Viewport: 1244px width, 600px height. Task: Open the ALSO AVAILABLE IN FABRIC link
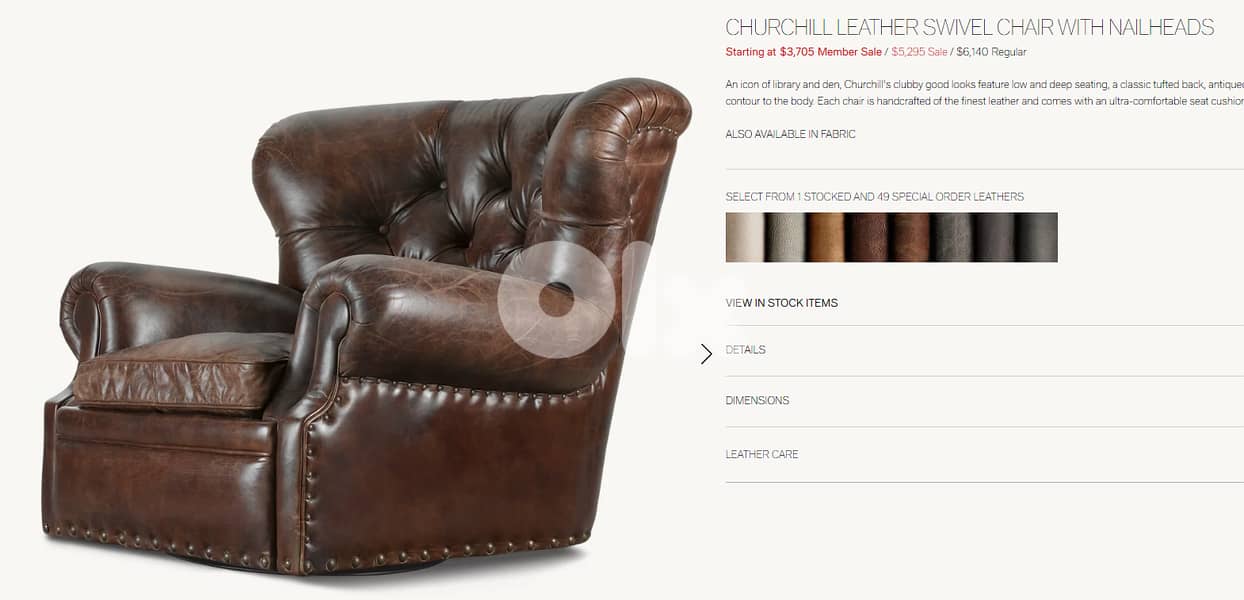[790, 134]
